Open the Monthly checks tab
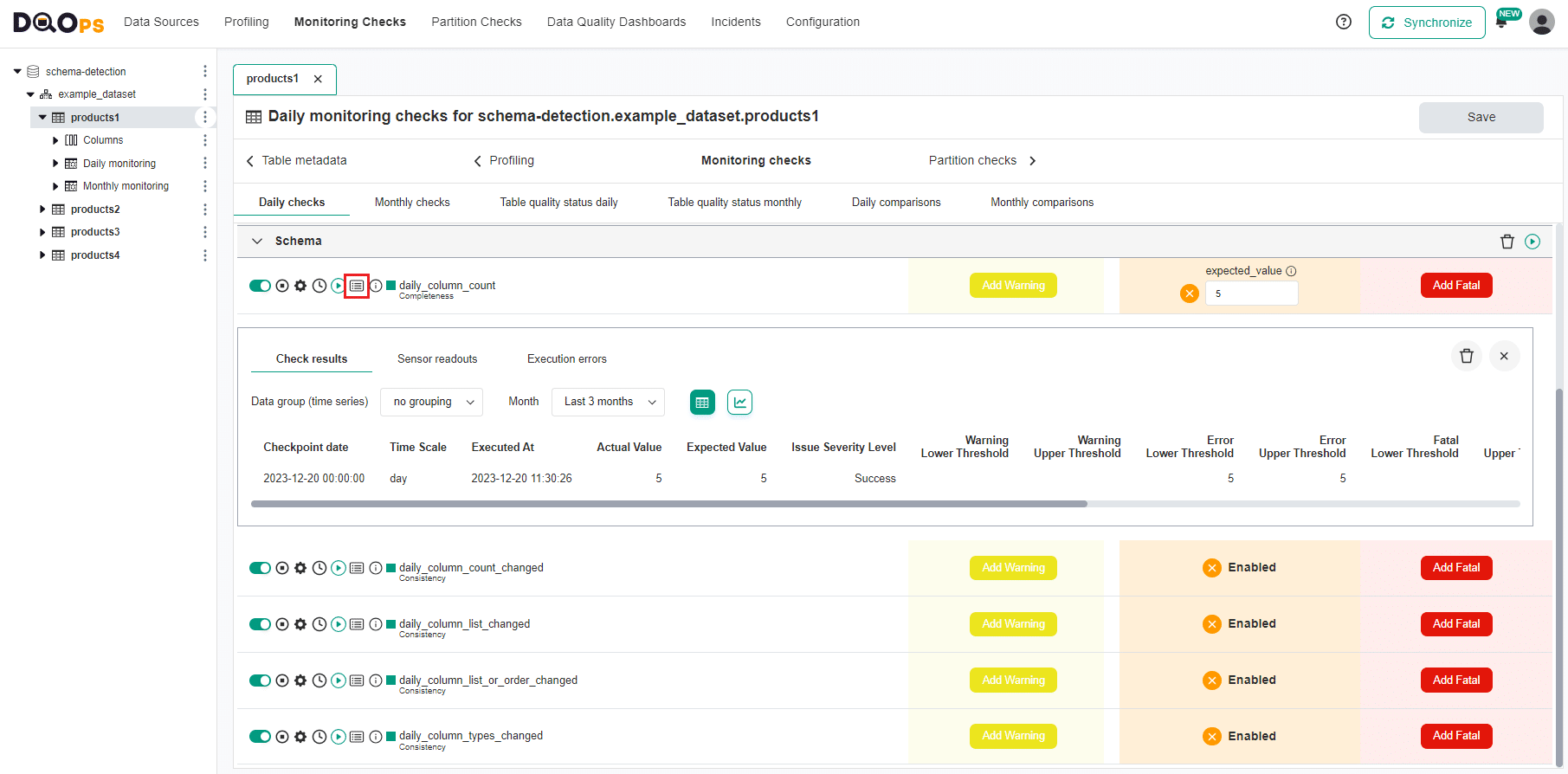 [x=412, y=203]
